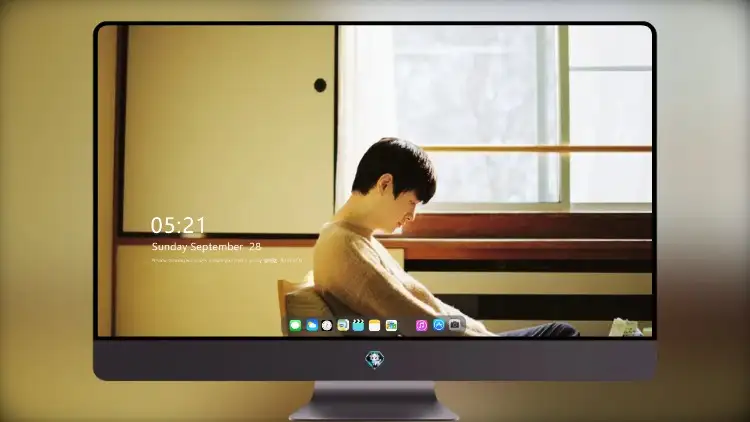
Task: Open the clapperboard video app in dock
Action: (358, 325)
